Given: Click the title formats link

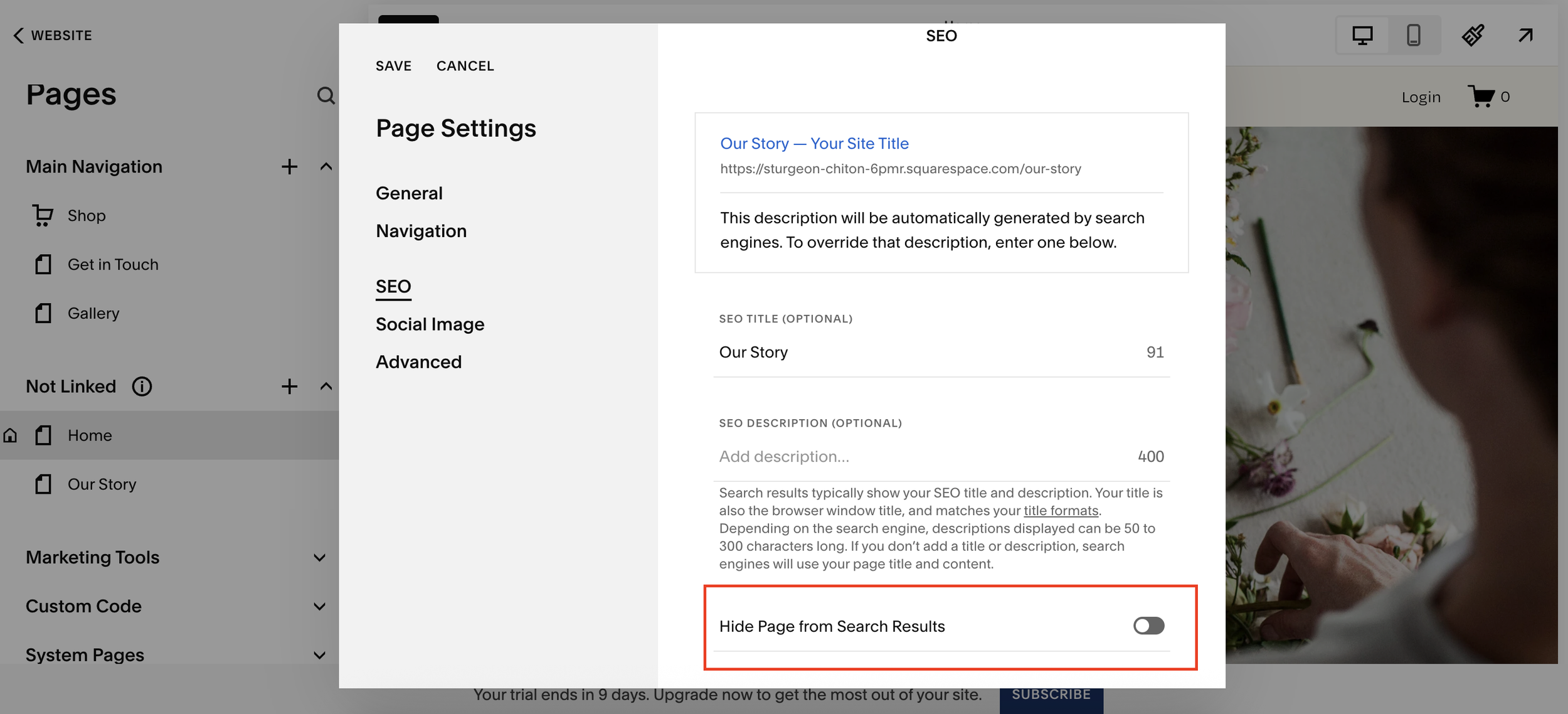Looking at the screenshot, I should coord(1060,510).
